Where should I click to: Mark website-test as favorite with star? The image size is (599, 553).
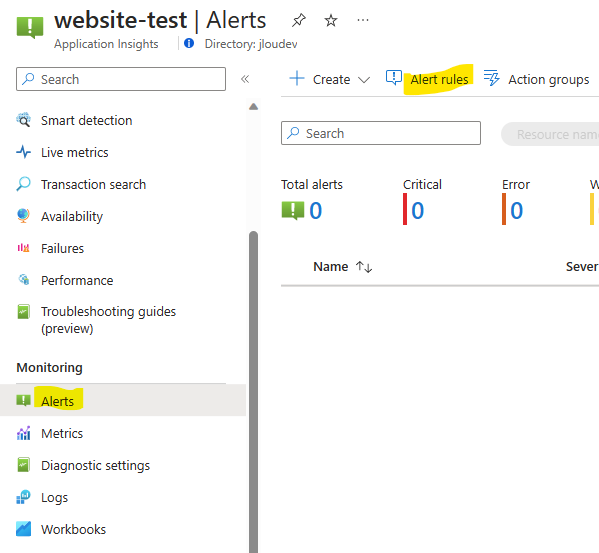331,20
